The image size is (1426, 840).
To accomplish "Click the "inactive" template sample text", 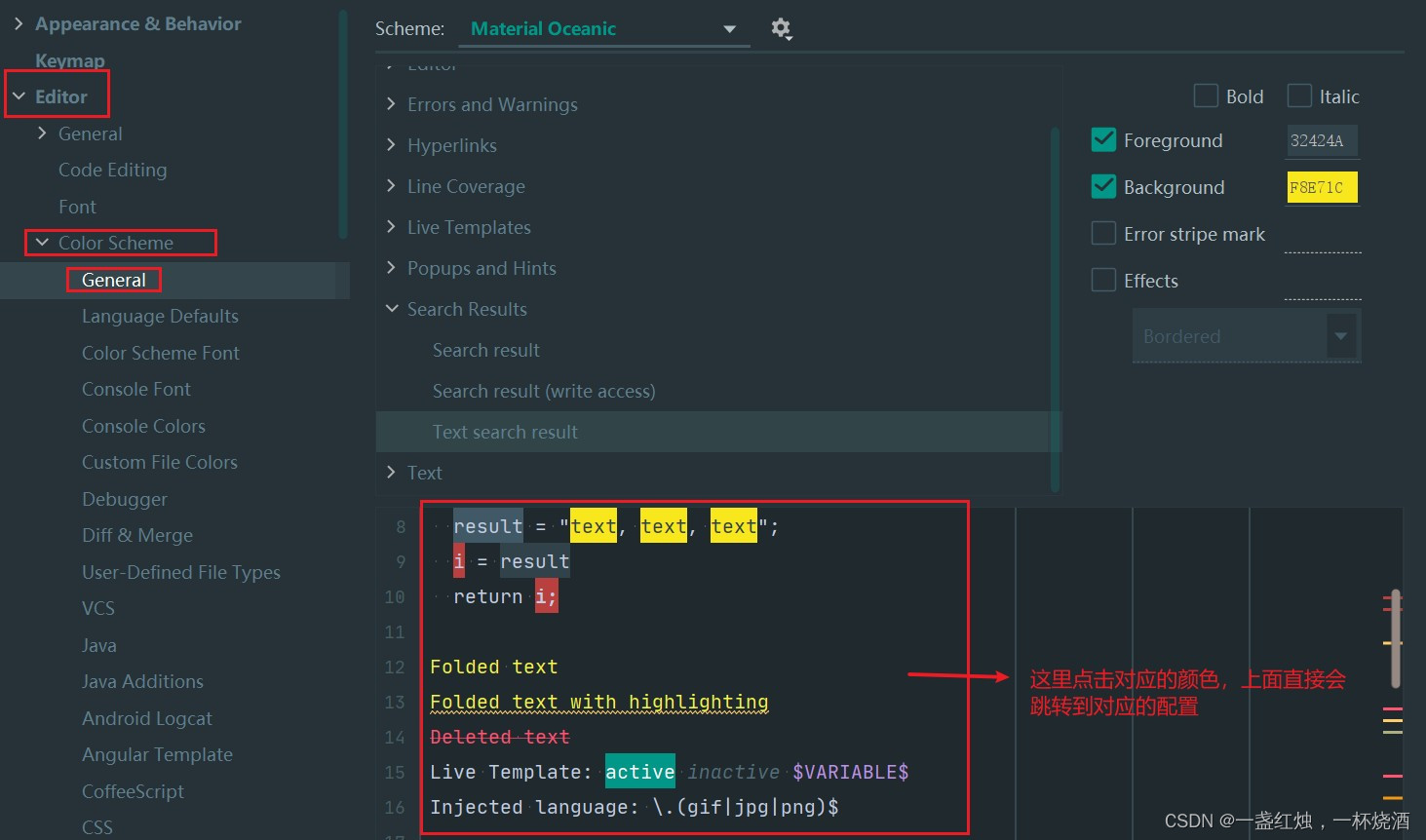I will (734, 772).
